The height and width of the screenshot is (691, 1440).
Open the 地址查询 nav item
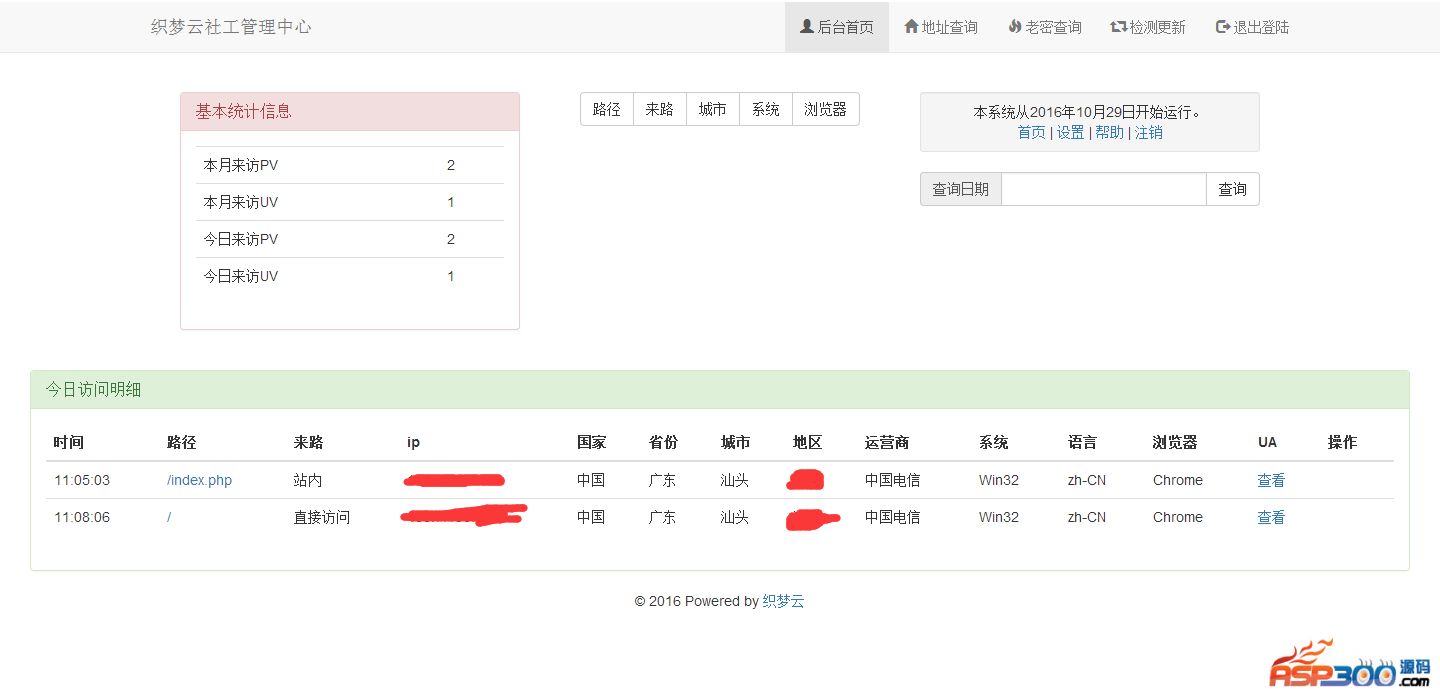pos(941,27)
